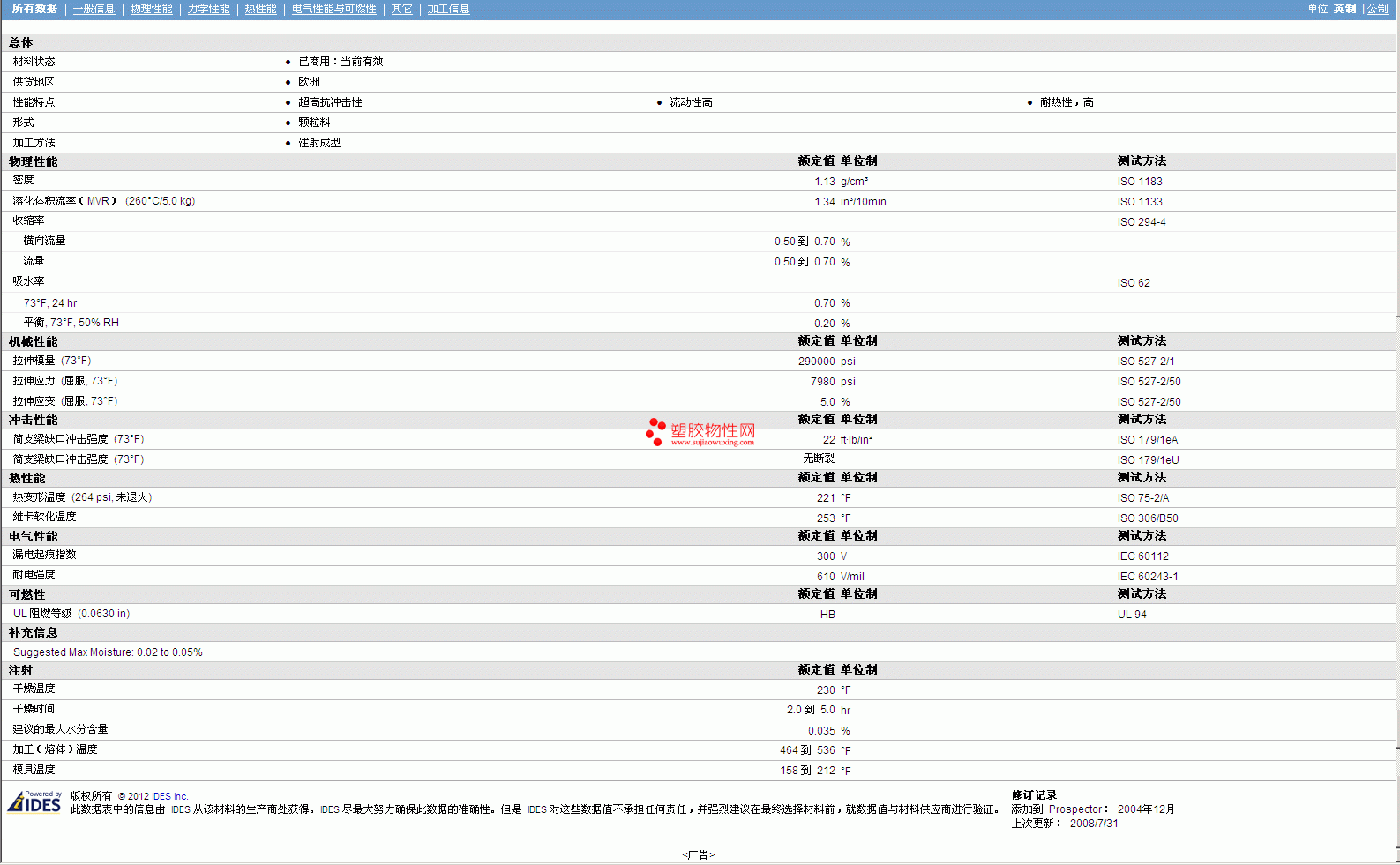Select the 颗粒料 form value
This screenshot has height=865, width=1400.
tap(314, 123)
